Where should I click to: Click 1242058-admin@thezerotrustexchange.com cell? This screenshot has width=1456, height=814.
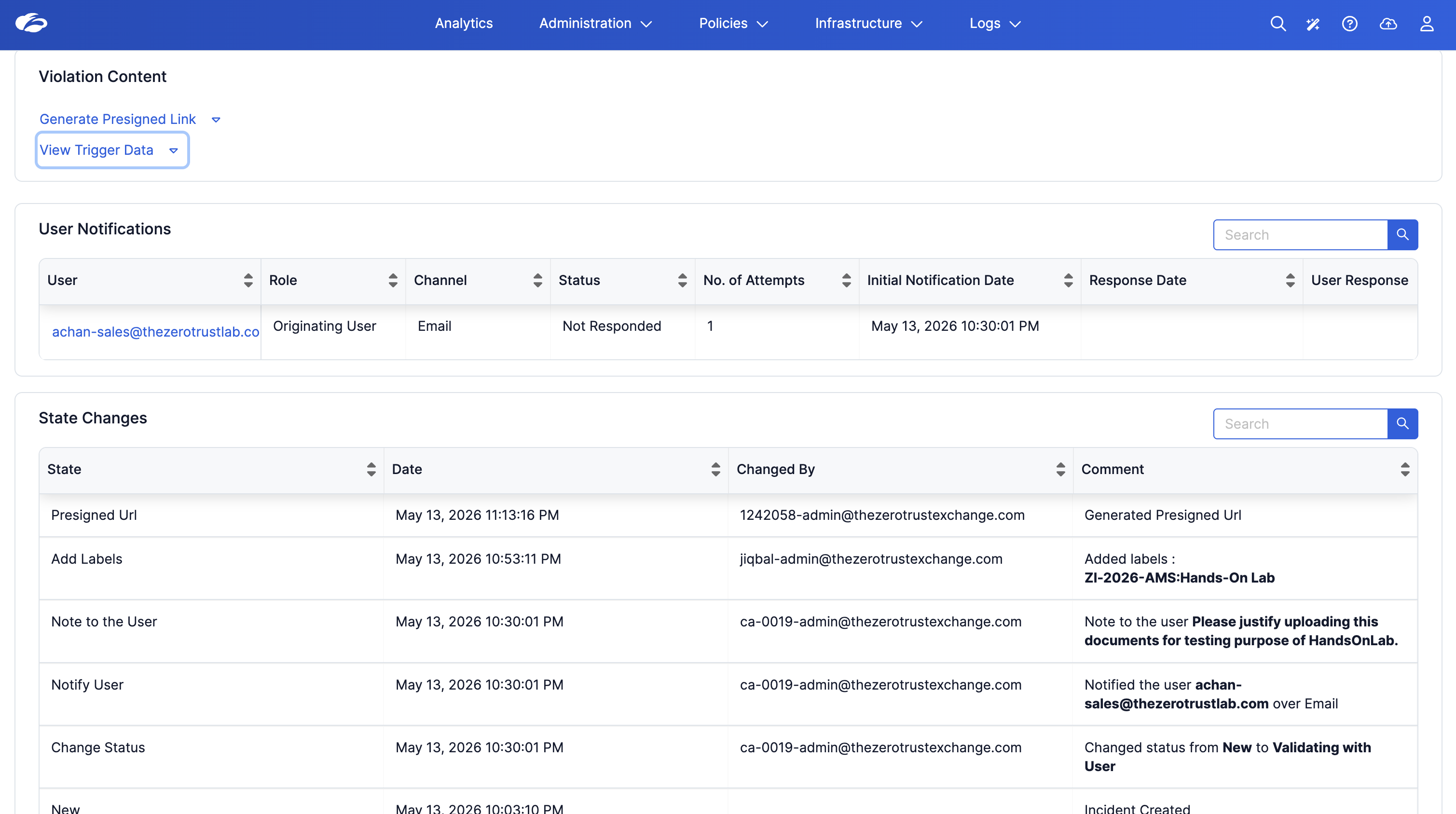(x=882, y=515)
